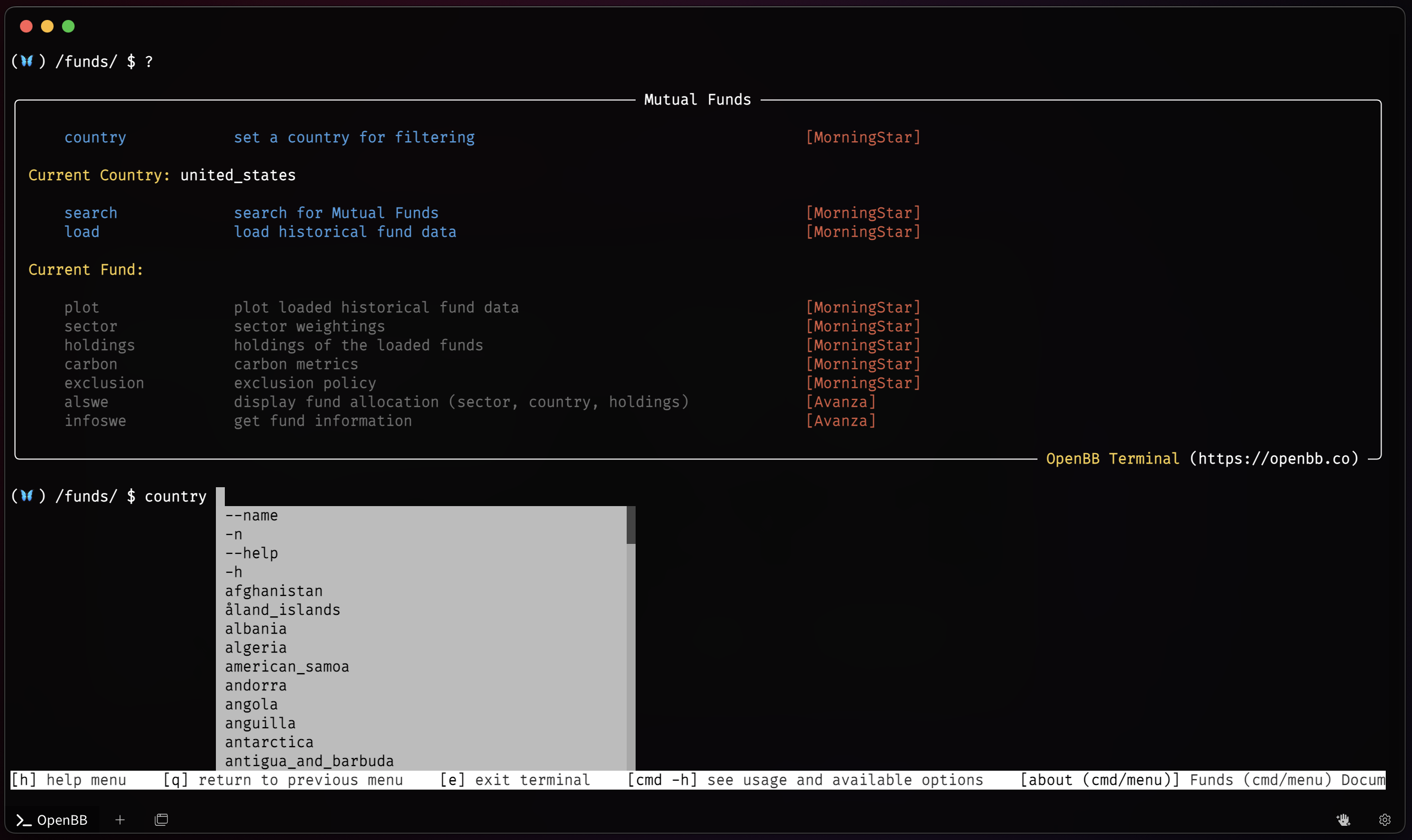Viewport: 1412px width, 840px height.
Task: Click the yellow minimize window button
Action: point(48,26)
